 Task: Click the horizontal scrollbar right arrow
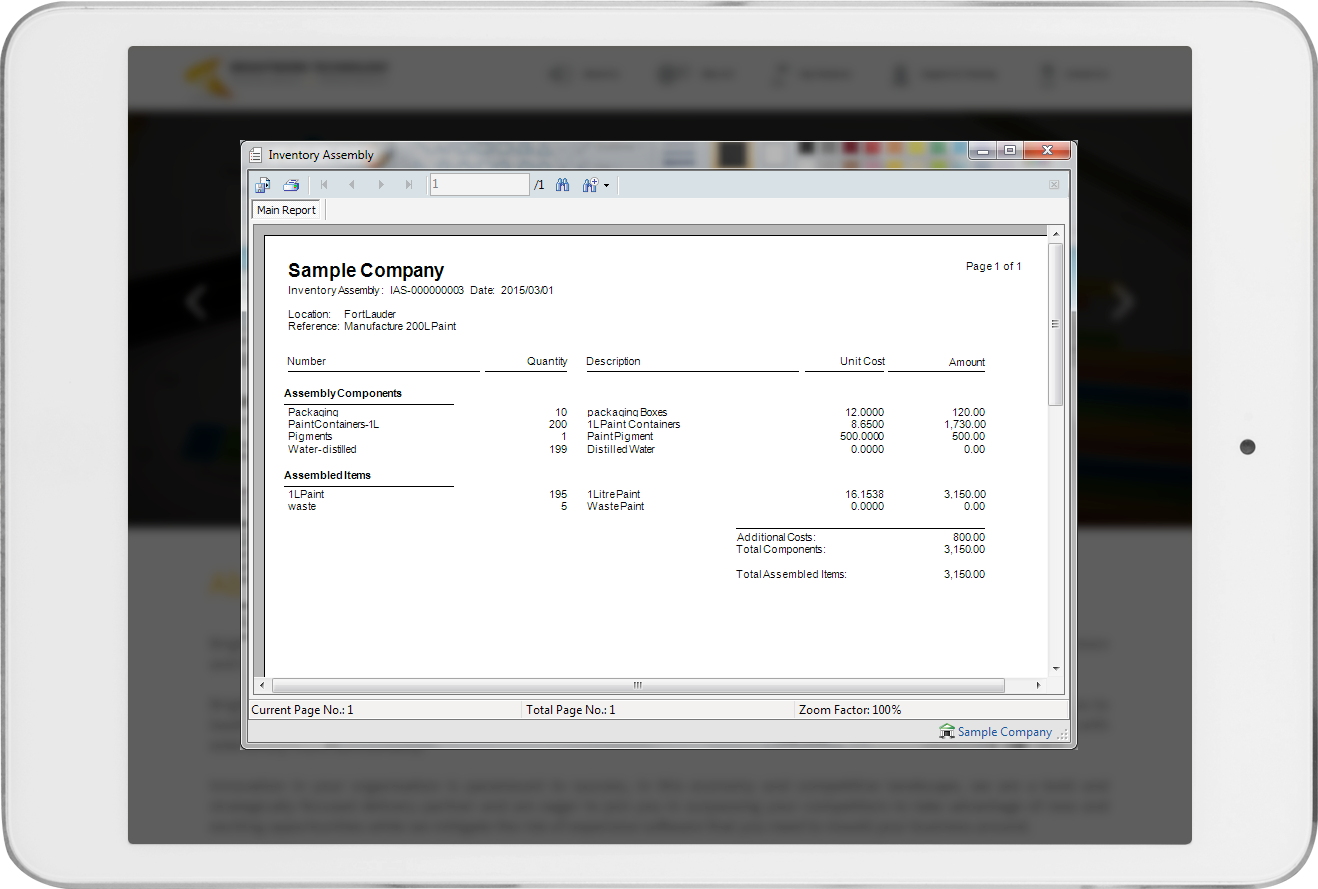(x=1038, y=685)
